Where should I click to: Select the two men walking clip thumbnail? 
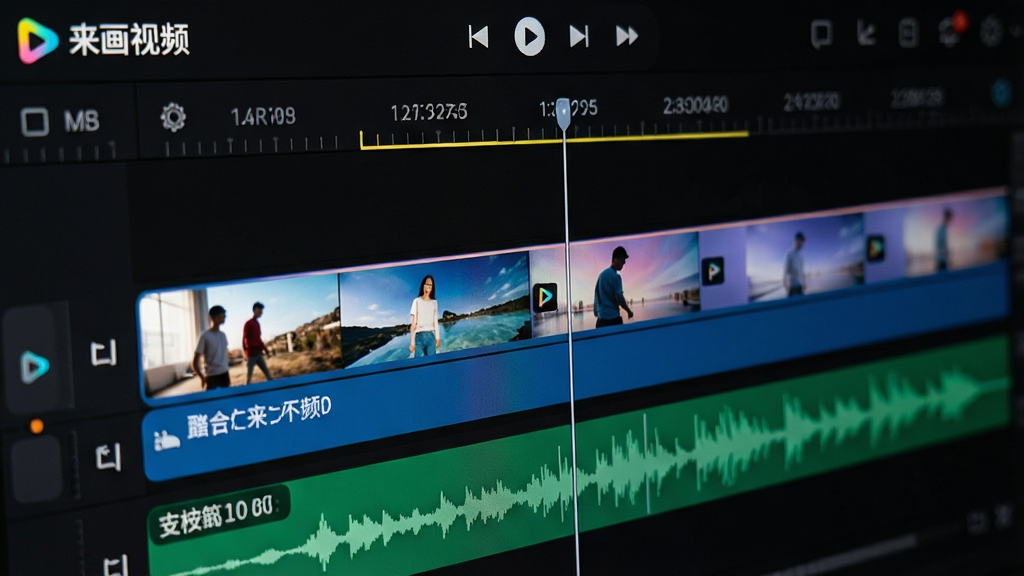pyautogui.click(x=241, y=336)
